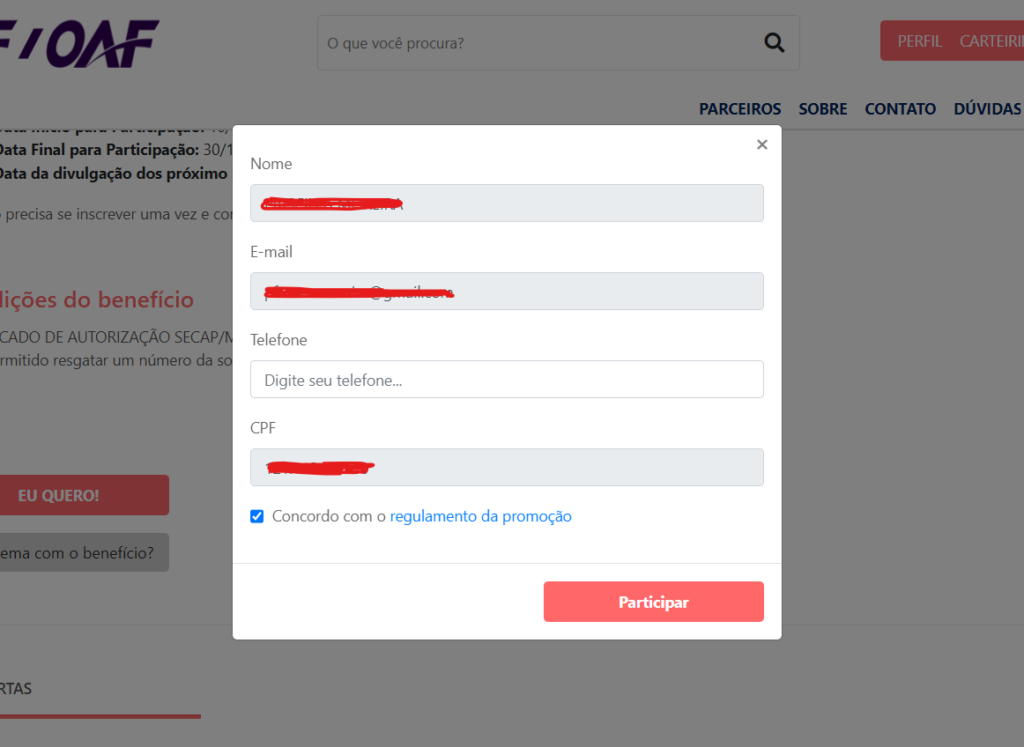1024x747 pixels.
Task: Open the DÚVIDAS menu item
Action: 987,109
